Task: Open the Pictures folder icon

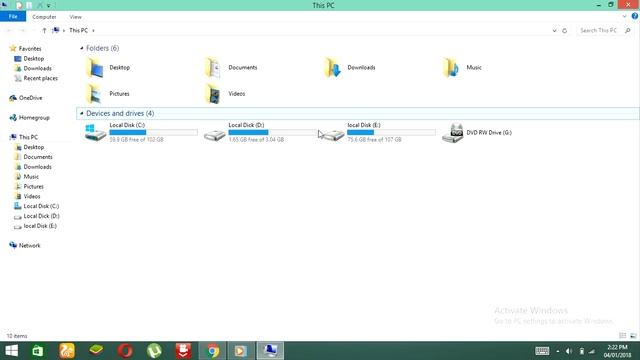Action: pyautogui.click(x=95, y=94)
